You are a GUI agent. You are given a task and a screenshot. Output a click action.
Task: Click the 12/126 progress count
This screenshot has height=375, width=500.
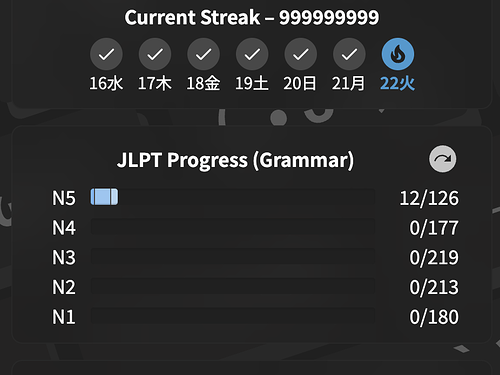tap(429, 198)
